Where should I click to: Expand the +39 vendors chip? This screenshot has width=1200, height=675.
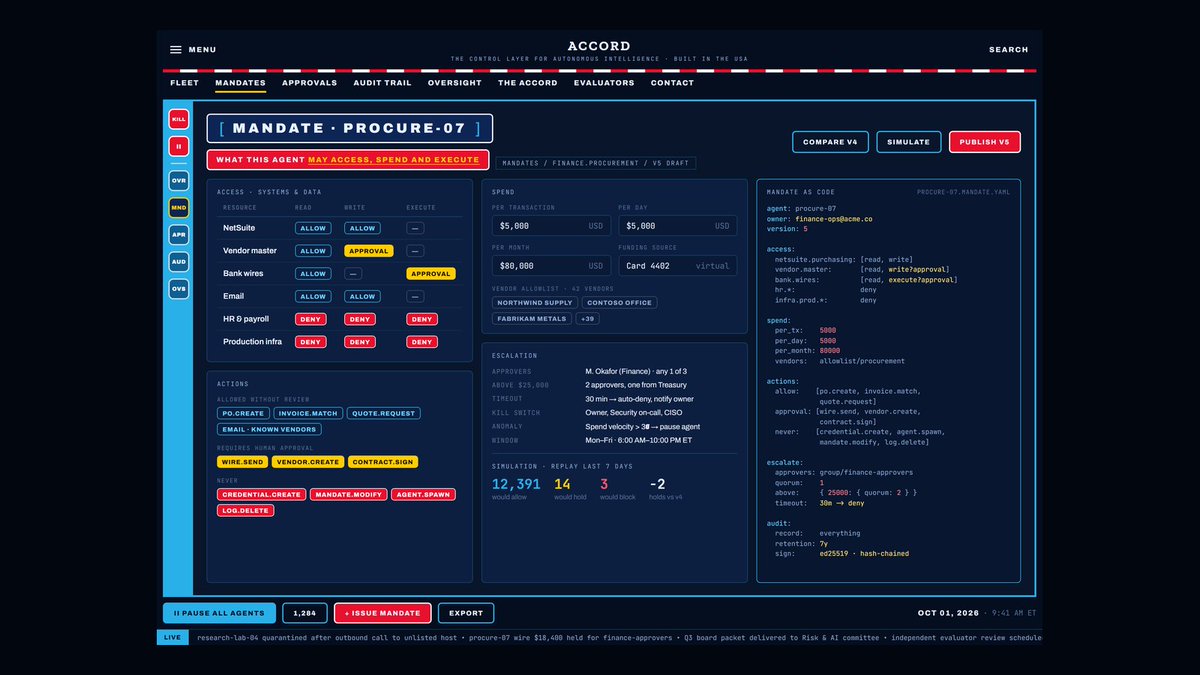588,319
